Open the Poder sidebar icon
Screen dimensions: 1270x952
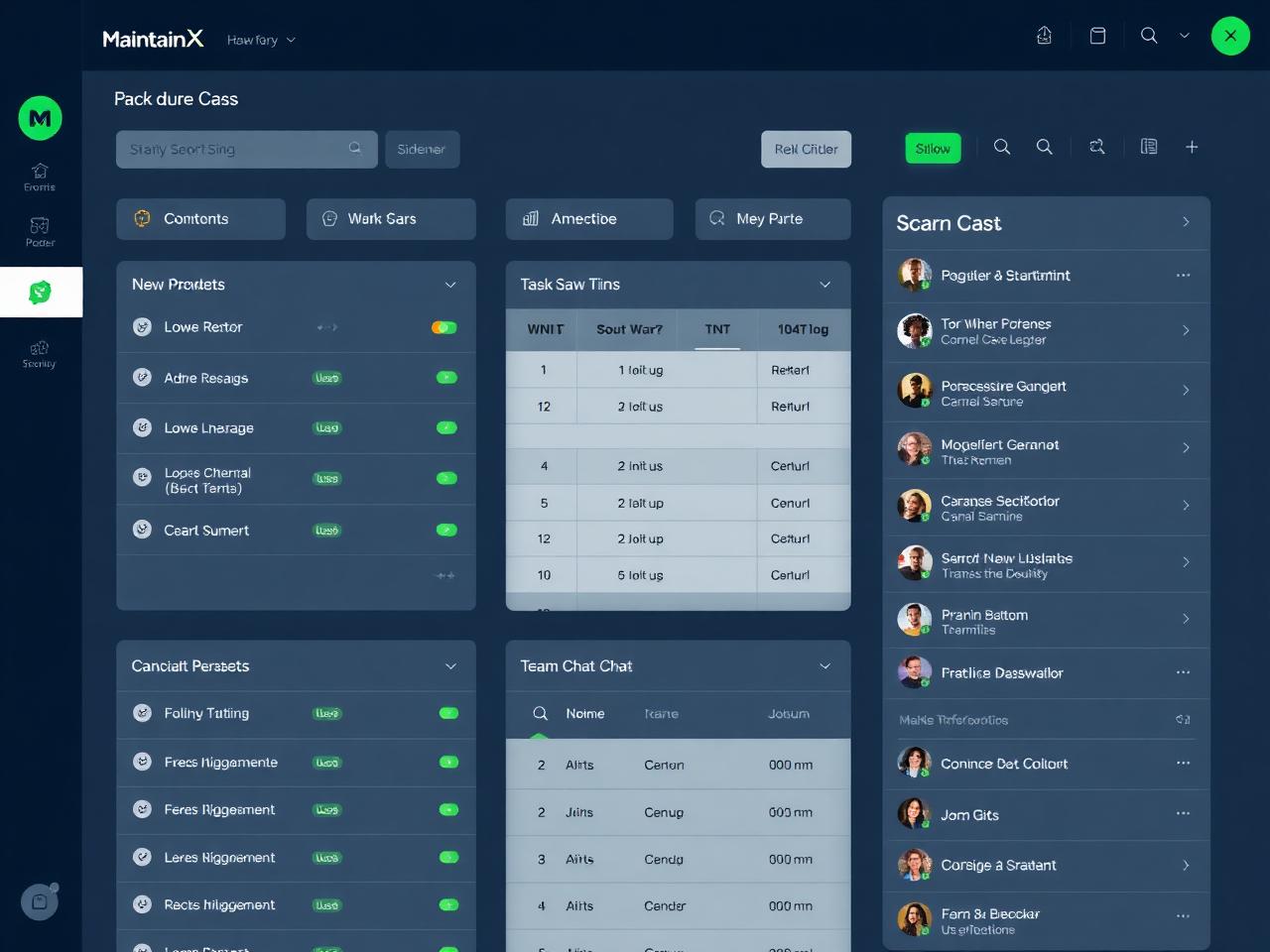(x=40, y=226)
